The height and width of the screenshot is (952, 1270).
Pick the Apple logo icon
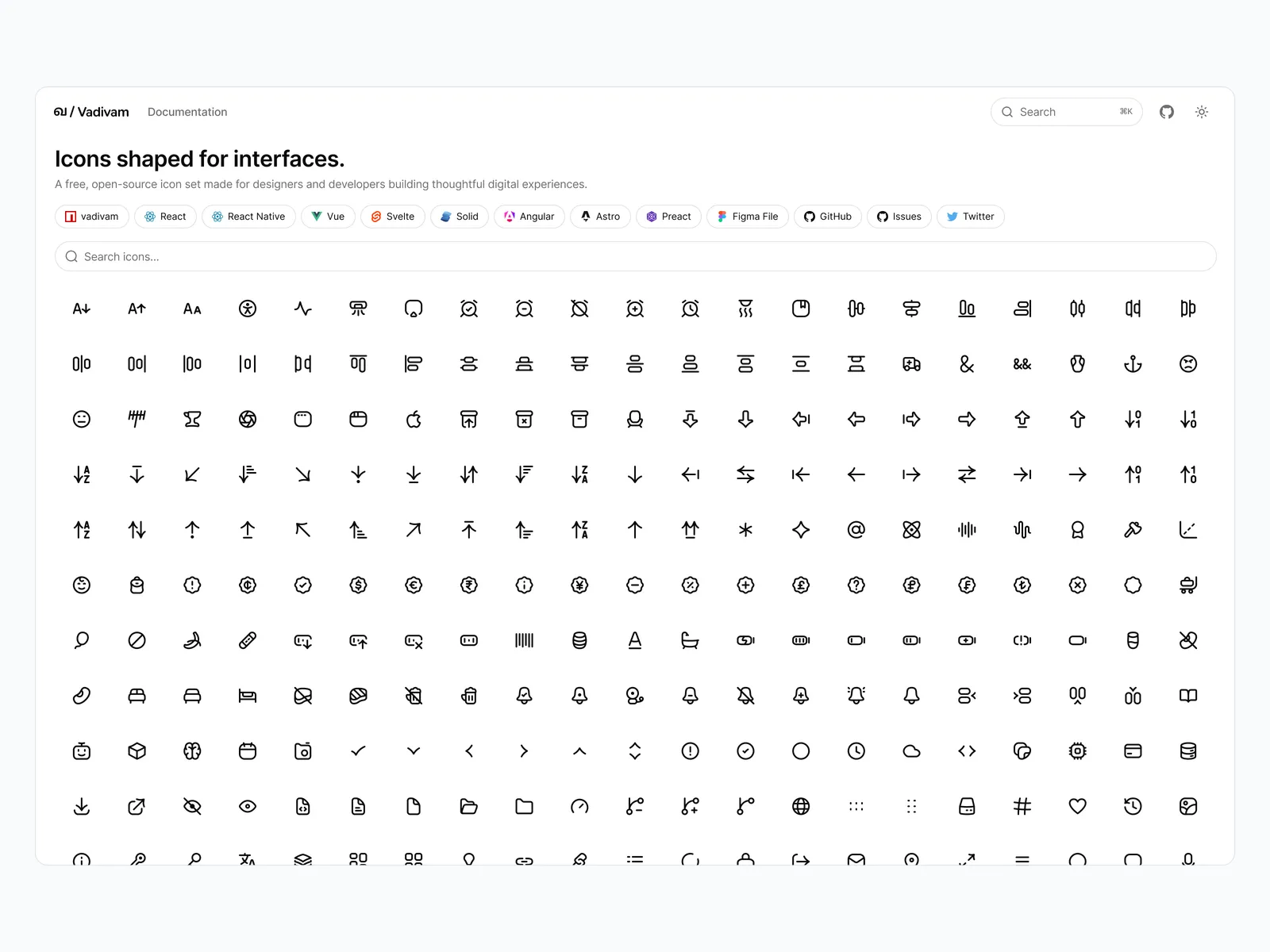414,419
